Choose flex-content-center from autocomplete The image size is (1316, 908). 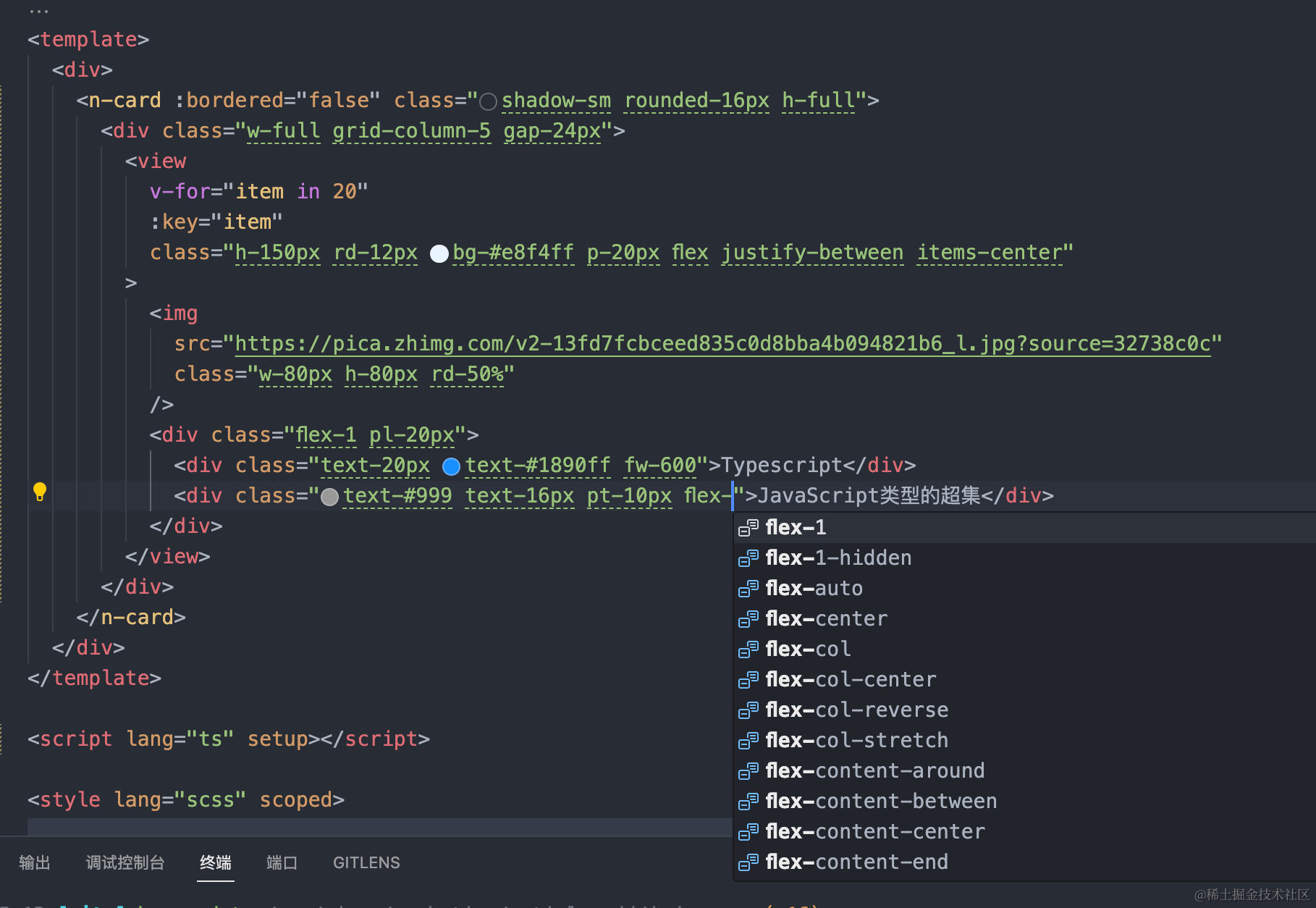click(x=1024, y=832)
